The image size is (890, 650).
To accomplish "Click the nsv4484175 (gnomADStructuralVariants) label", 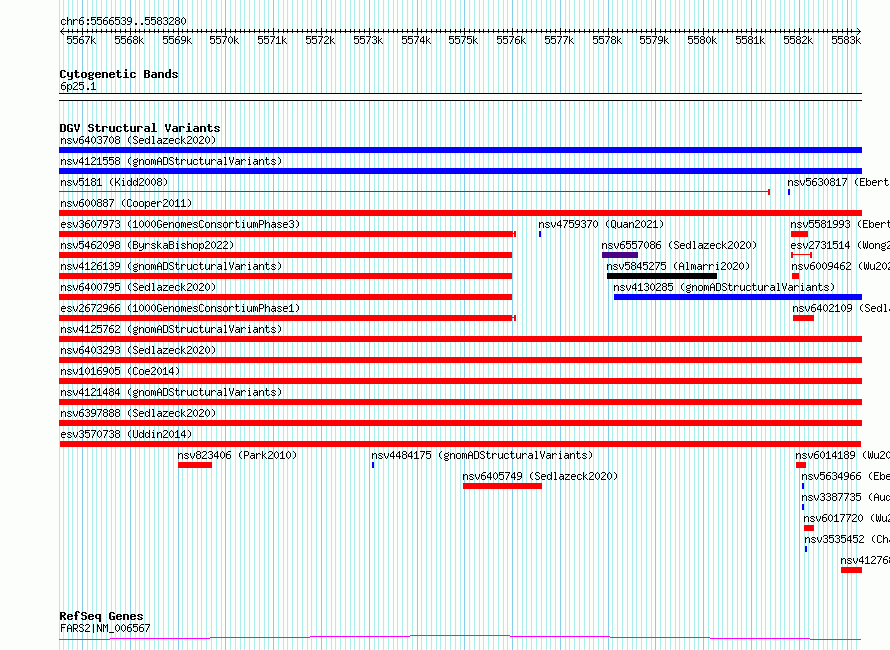I will tap(482, 455).
